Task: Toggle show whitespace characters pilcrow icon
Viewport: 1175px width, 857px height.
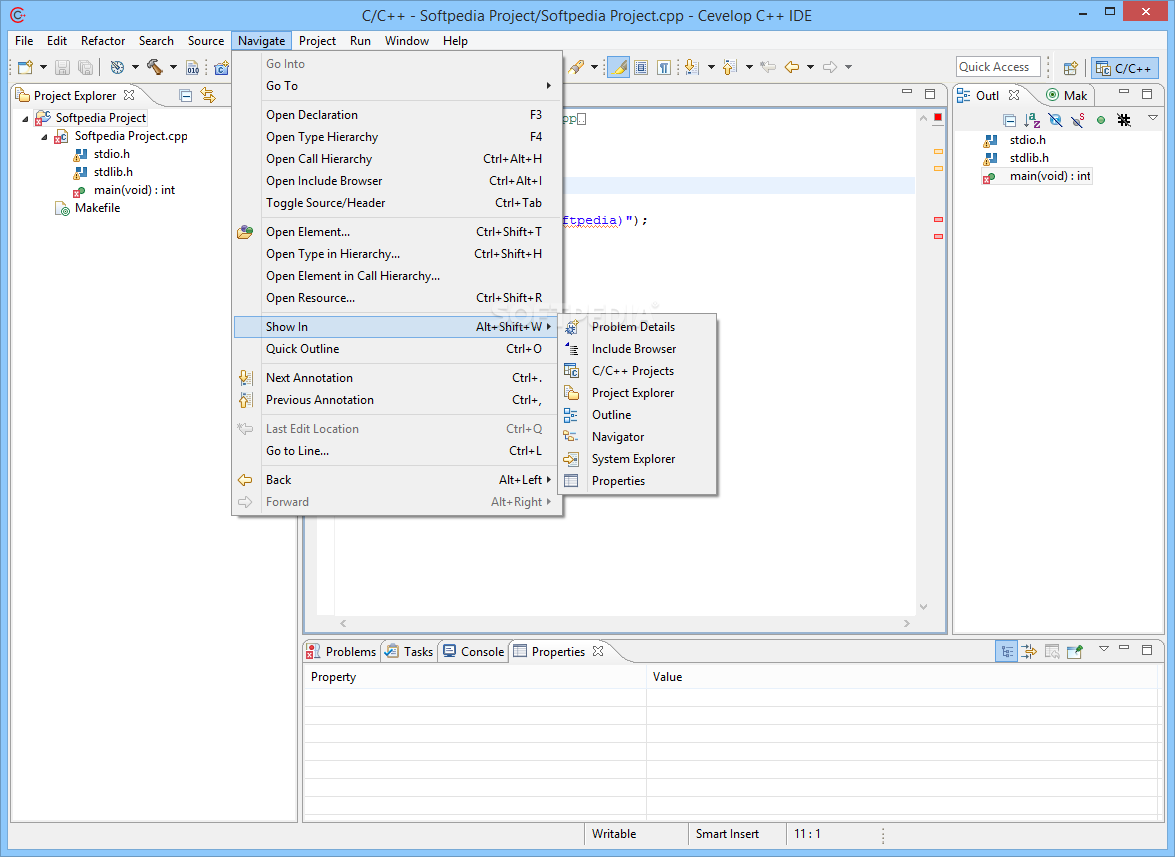Action: click(x=664, y=67)
